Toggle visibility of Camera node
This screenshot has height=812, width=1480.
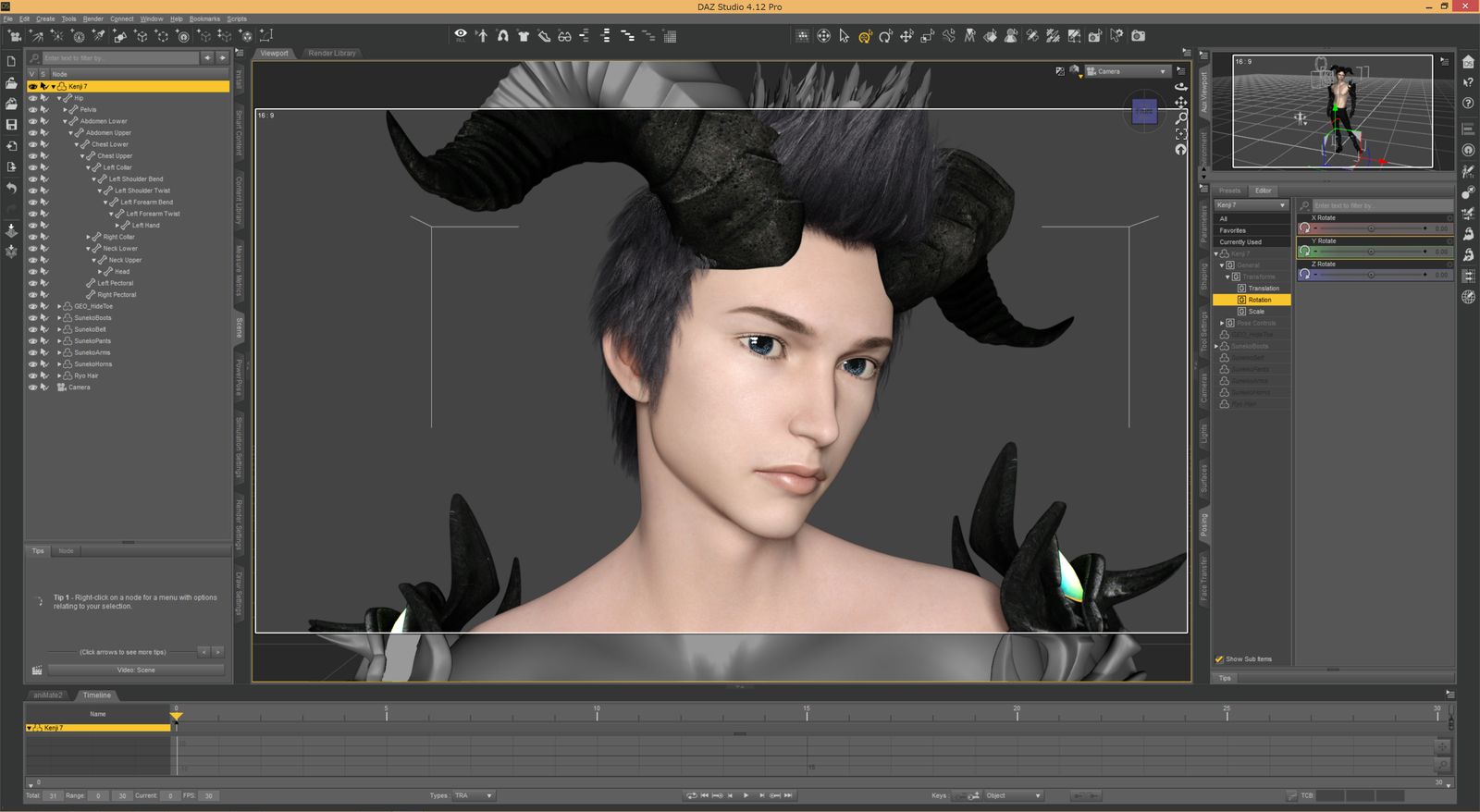coord(32,387)
